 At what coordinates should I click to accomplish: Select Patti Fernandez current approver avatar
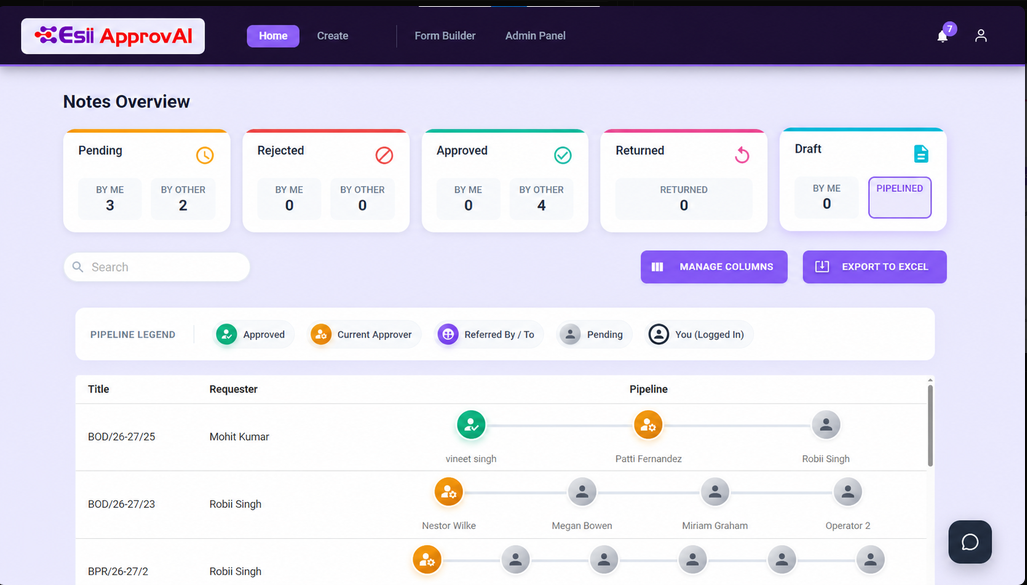coord(648,425)
